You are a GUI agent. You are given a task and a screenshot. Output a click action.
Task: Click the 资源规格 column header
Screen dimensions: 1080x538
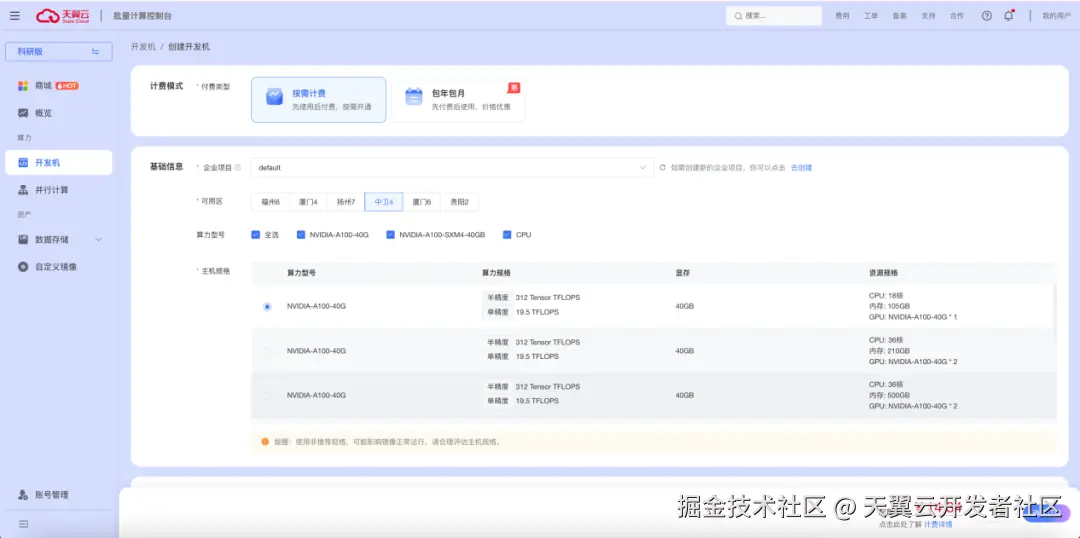pyautogui.click(x=884, y=273)
